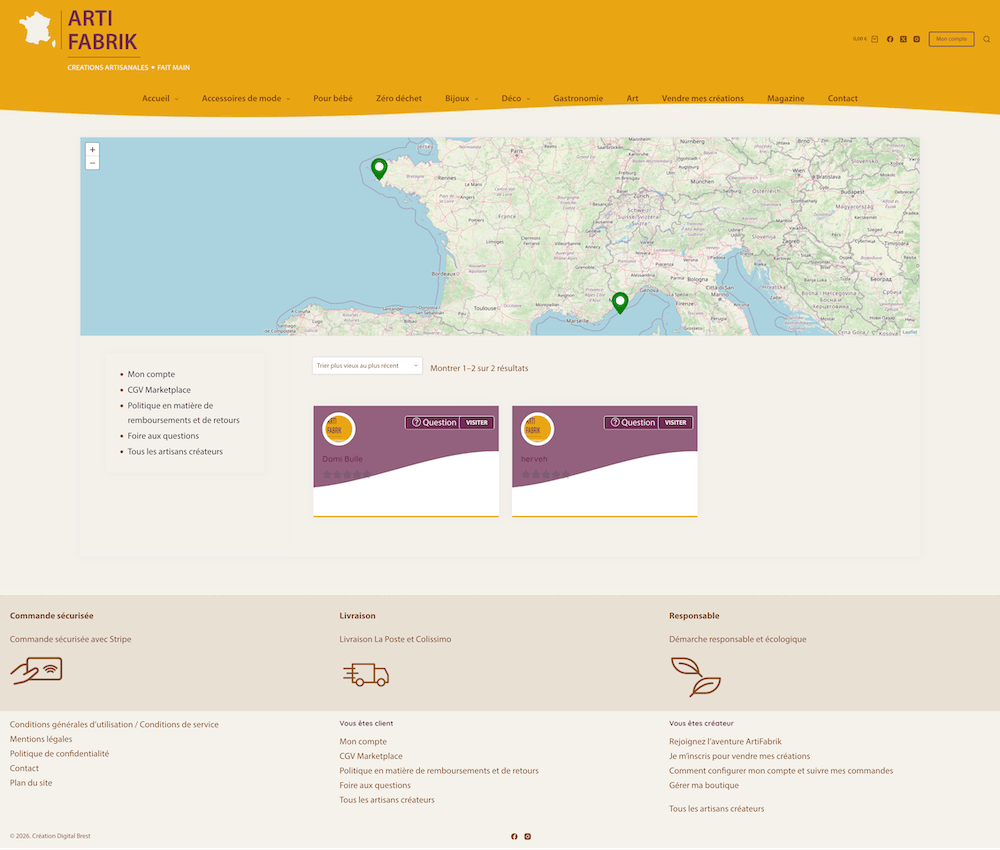
Task: Select the Bijoux menu item
Action: click(458, 98)
